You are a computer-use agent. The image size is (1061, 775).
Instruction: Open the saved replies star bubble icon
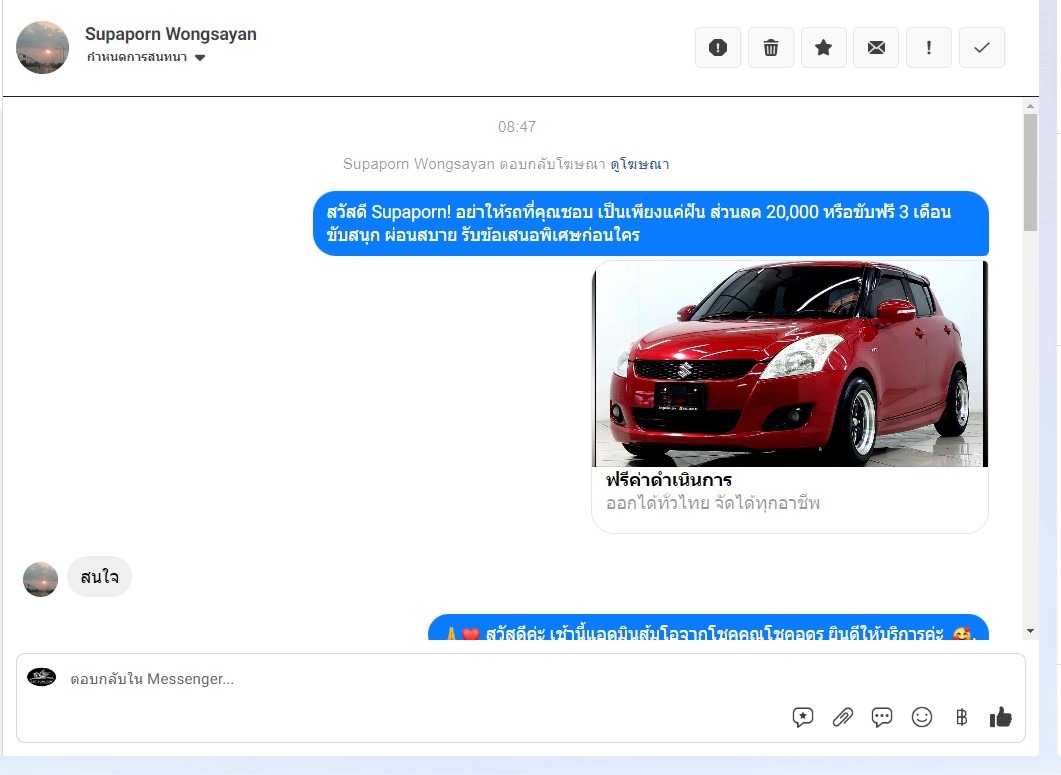tap(803, 717)
